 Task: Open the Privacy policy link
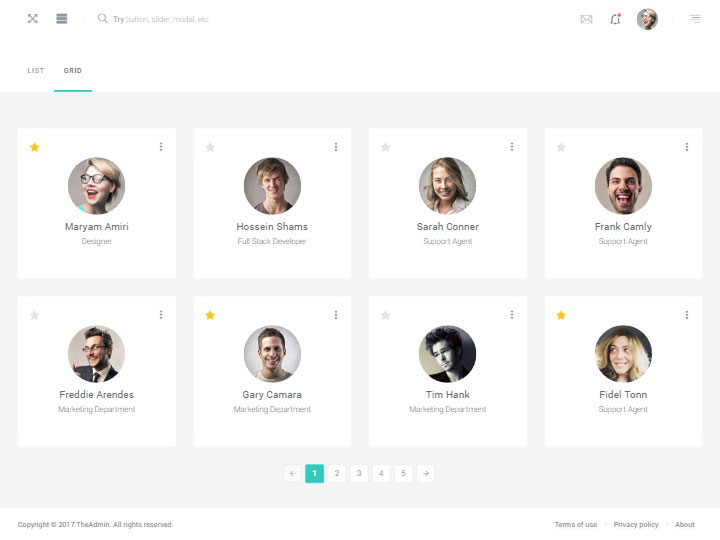[636, 524]
